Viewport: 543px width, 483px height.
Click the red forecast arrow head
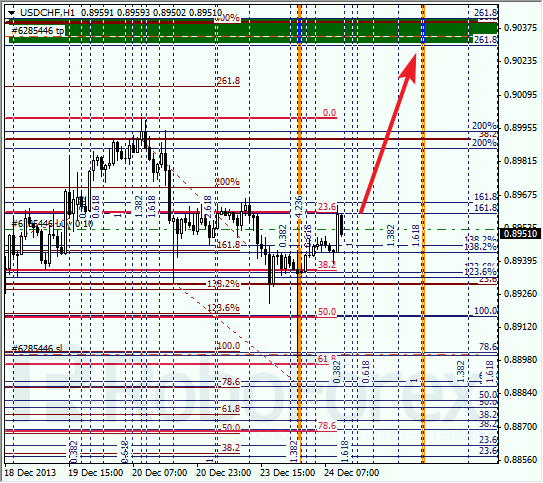click(x=409, y=67)
